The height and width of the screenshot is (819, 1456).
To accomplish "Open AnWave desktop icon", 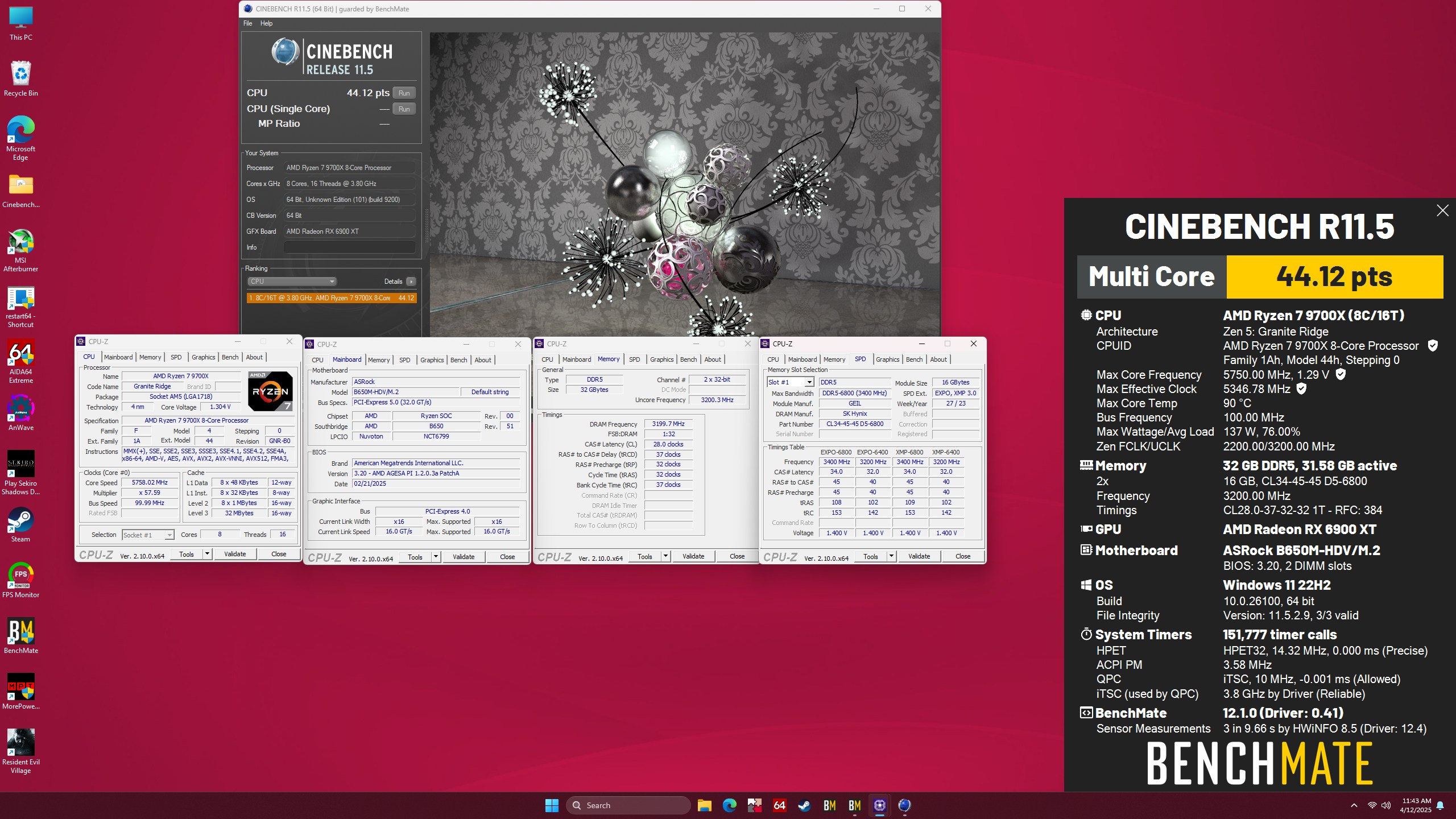I will pos(21,413).
